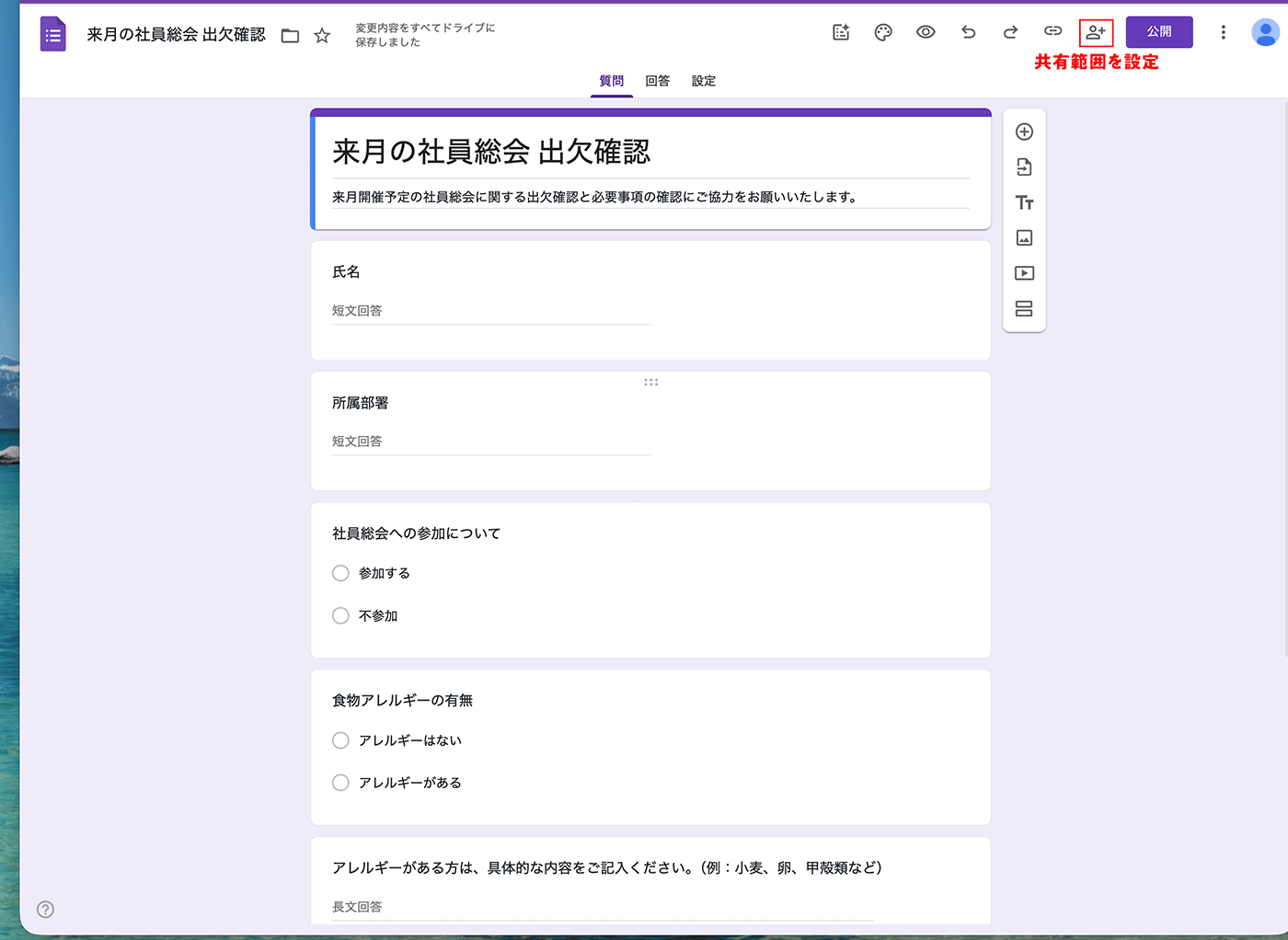Viewport: 1288px width, 940px height.
Task: Click the redo arrow icon
Action: (1010, 32)
